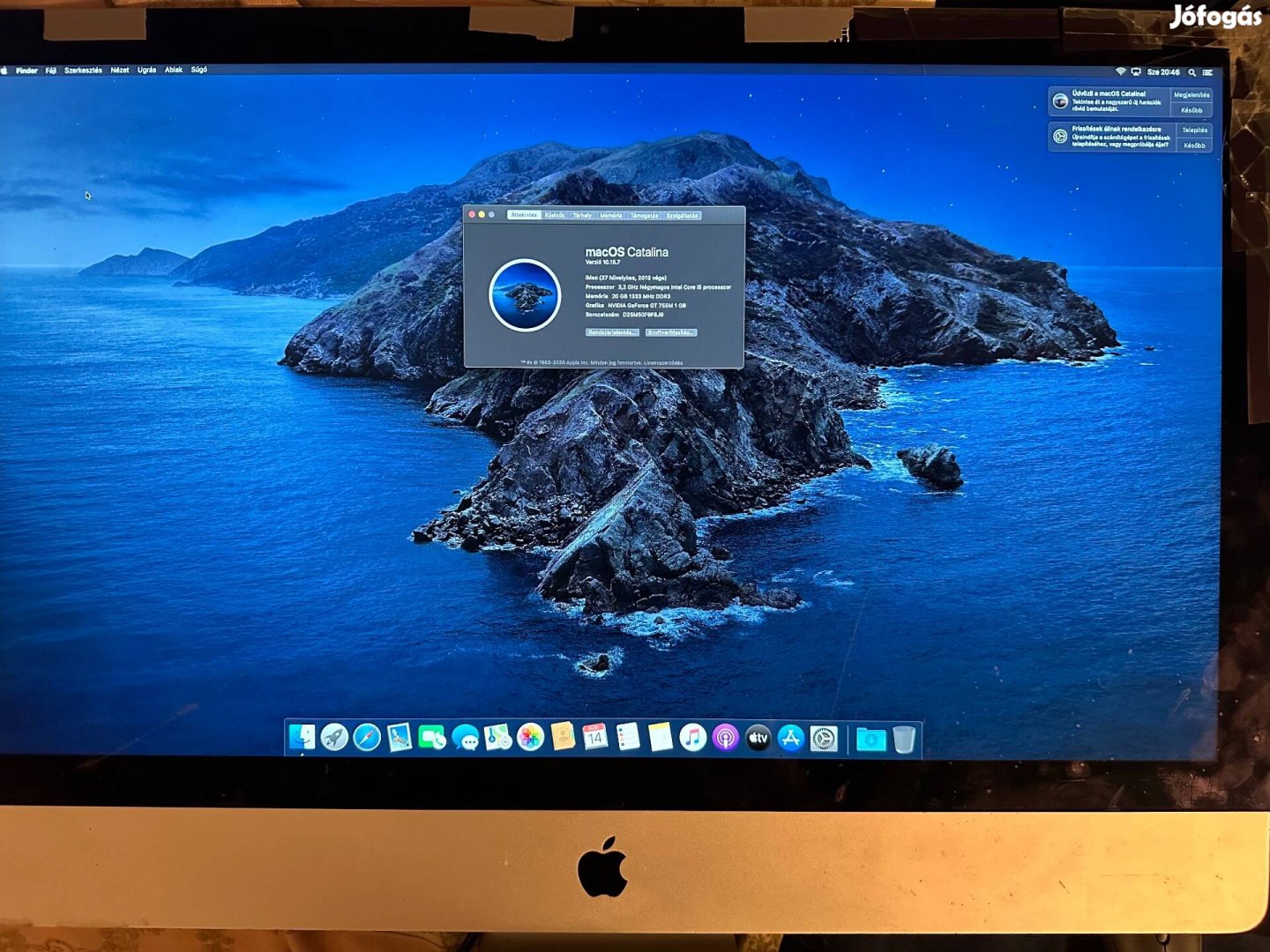The image size is (1270, 952).
Task: Open Reminders list icon in Dock
Action: tap(628, 736)
